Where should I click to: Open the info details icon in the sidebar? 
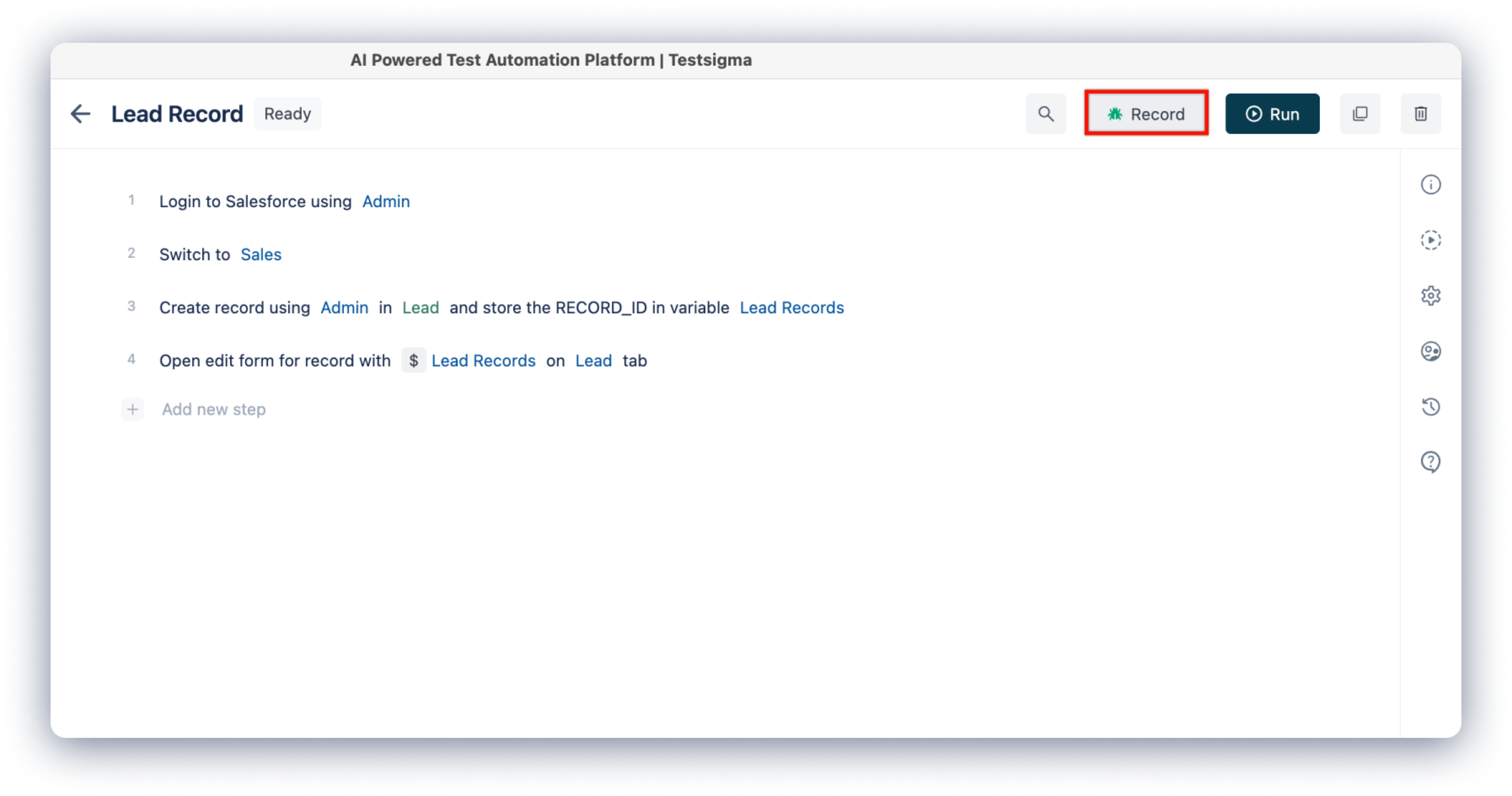coord(1430,185)
